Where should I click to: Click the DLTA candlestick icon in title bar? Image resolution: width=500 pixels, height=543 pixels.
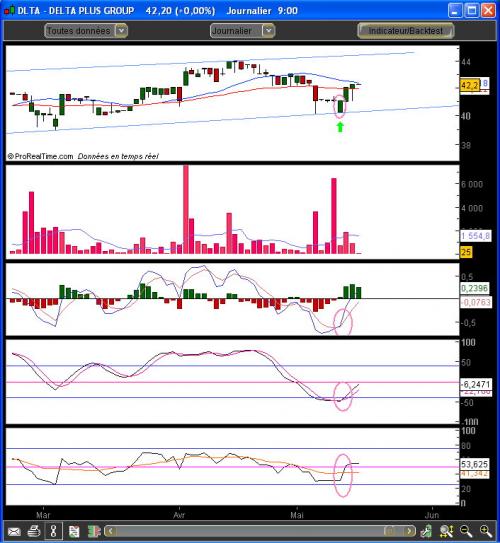9,10
